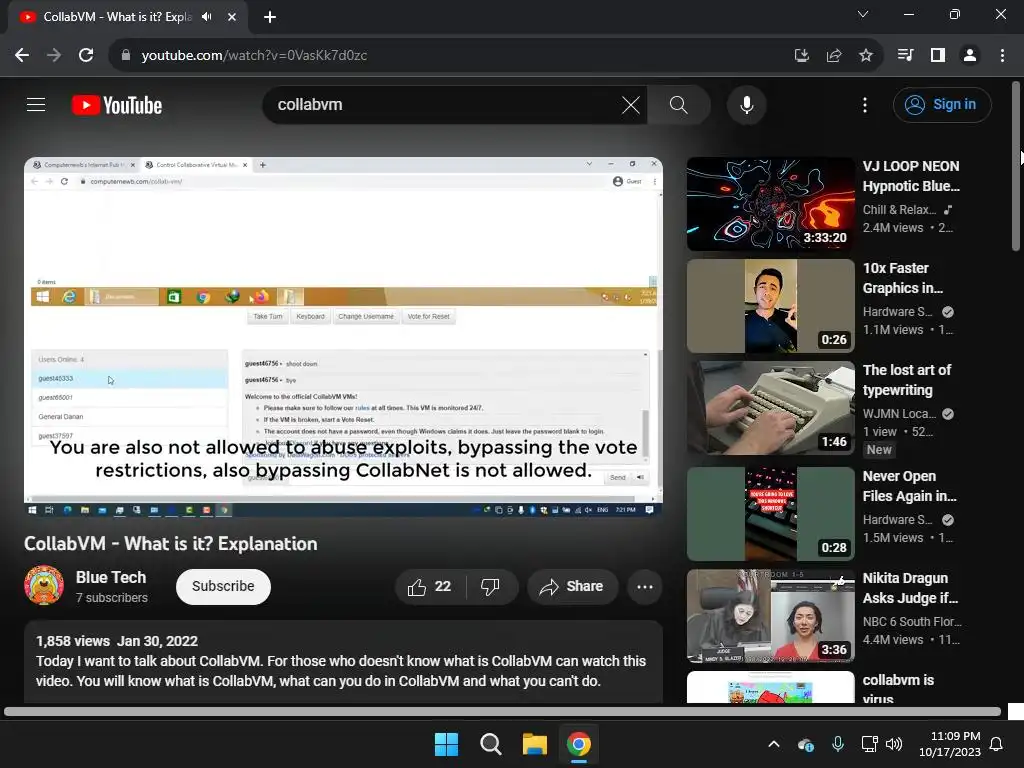Open the OneDrive cloud tray icon
Viewport: 1024px width, 768px height.
click(806, 744)
